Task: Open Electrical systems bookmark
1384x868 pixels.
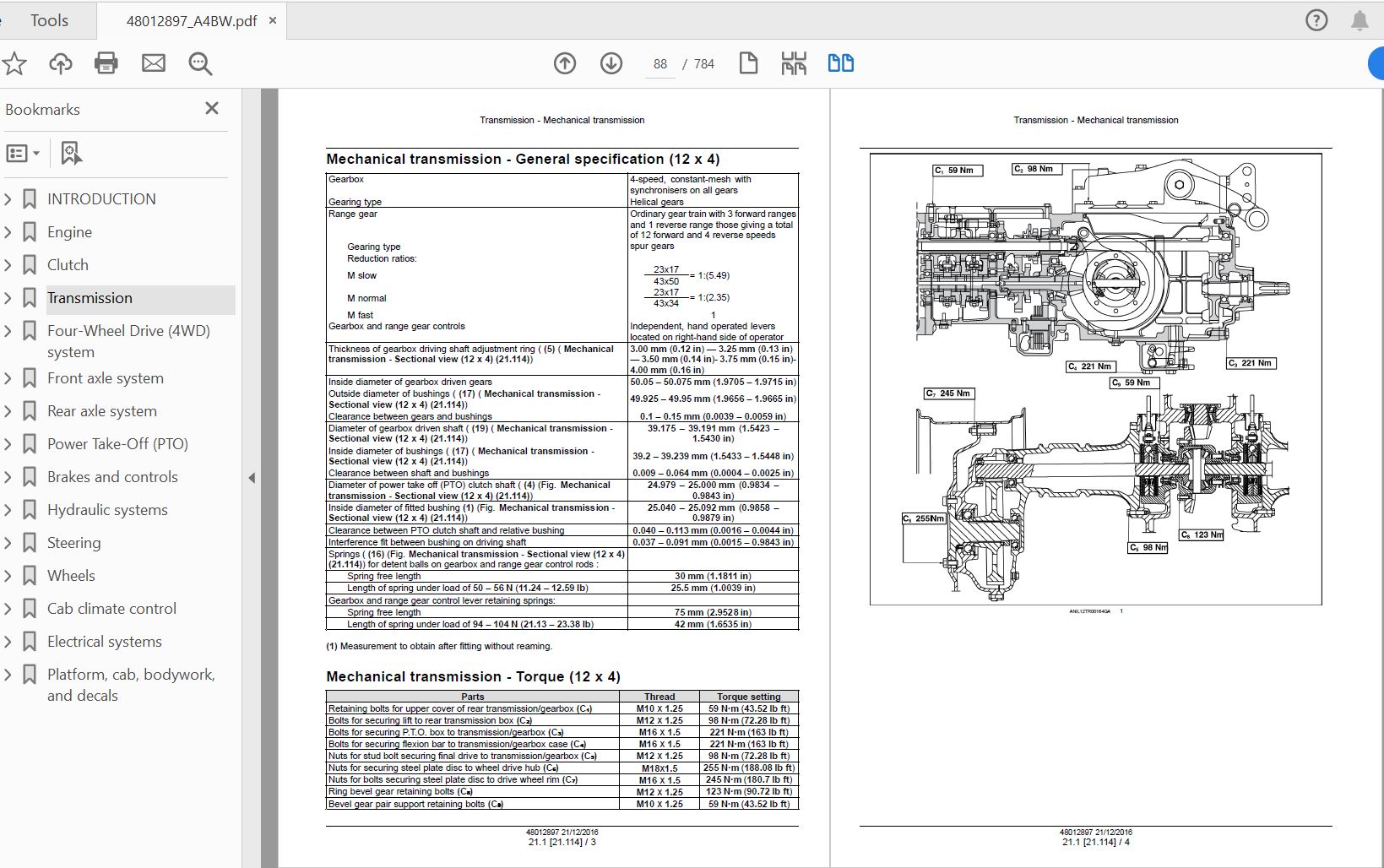Action: tap(104, 642)
